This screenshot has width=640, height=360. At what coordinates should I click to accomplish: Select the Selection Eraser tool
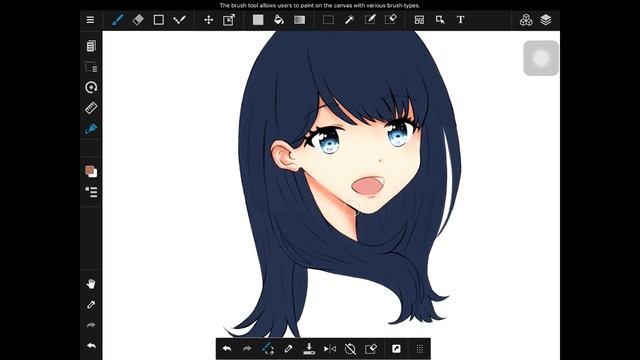point(391,20)
